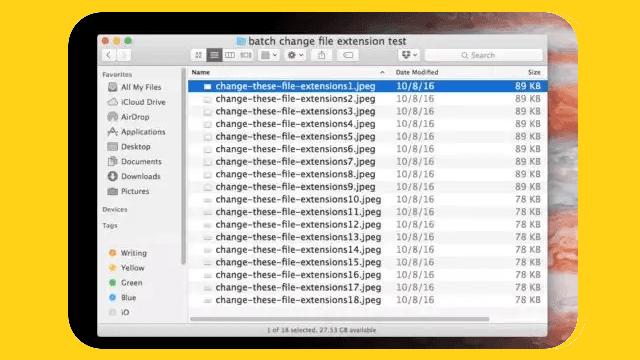This screenshot has height=360, width=640.
Task: Select file change-these-file-extensions10.jpeg
Action: 367,199
